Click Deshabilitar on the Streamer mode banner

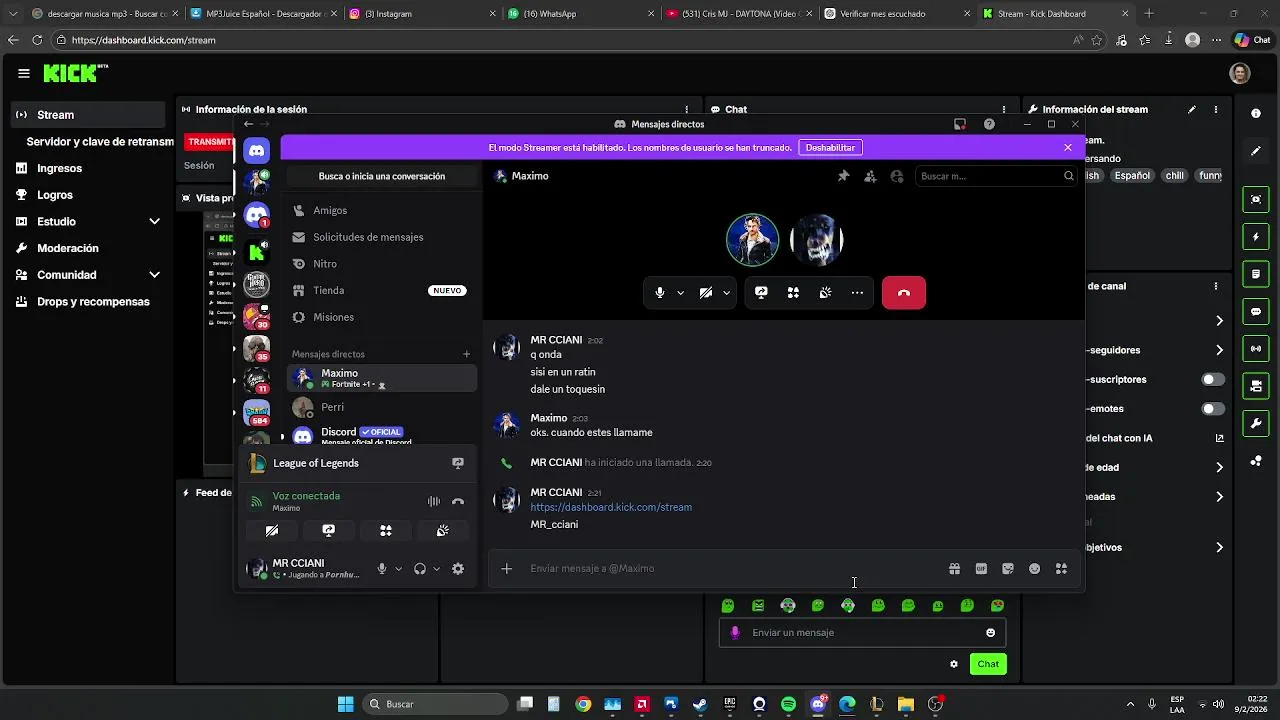point(830,148)
